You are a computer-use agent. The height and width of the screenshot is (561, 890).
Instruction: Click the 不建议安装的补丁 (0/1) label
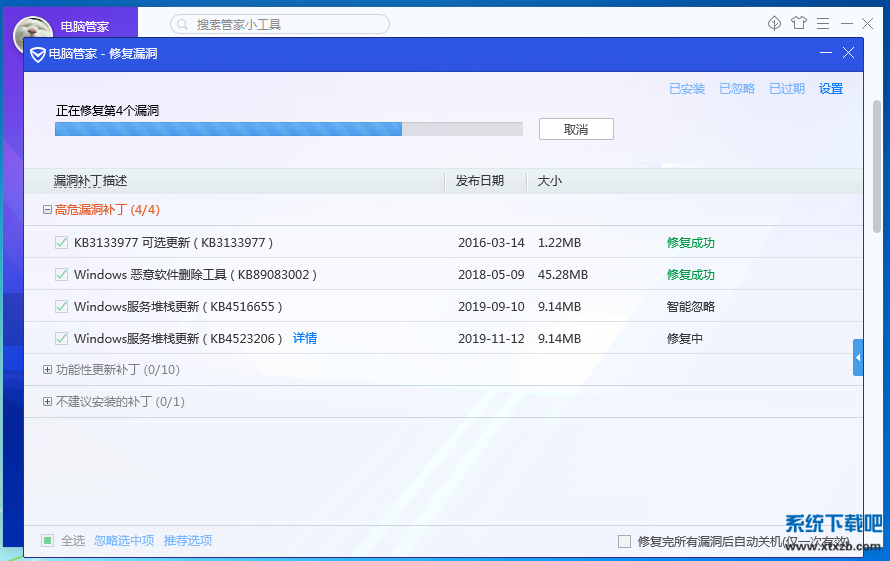coord(120,401)
